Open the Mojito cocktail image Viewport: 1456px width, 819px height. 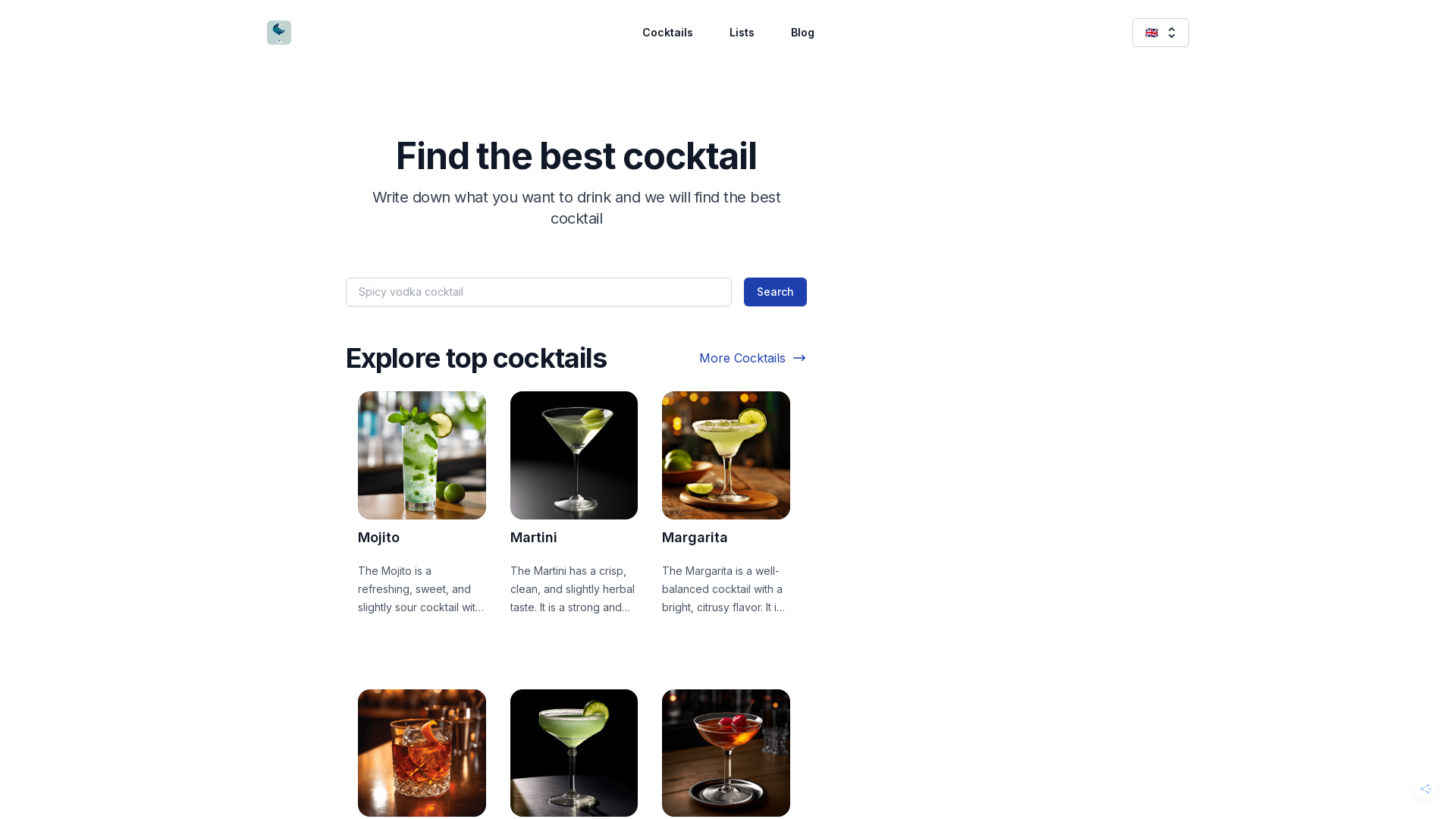(422, 455)
